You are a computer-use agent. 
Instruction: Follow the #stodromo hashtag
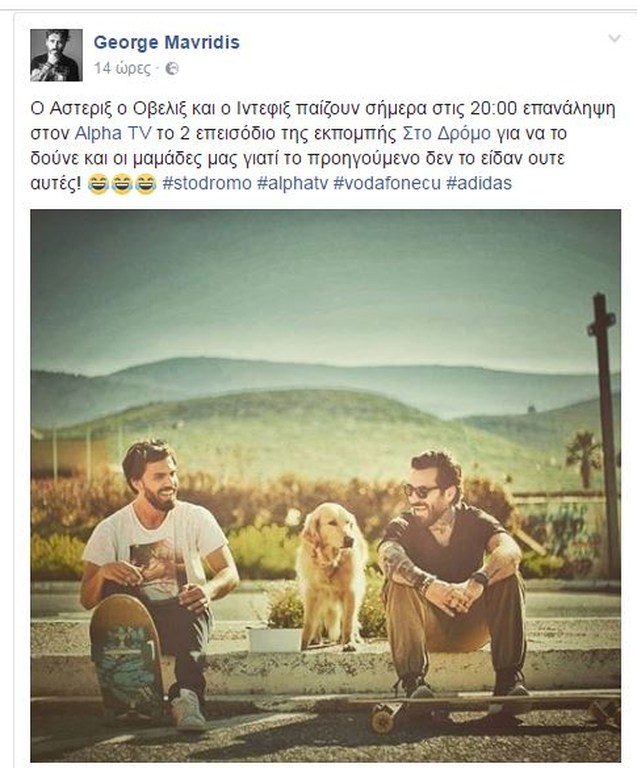tap(207, 183)
